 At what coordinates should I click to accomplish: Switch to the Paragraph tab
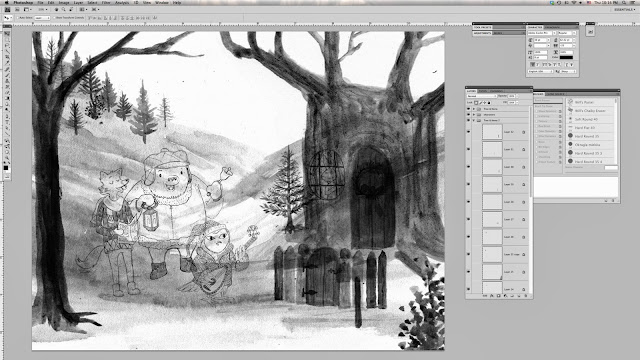click(552, 27)
